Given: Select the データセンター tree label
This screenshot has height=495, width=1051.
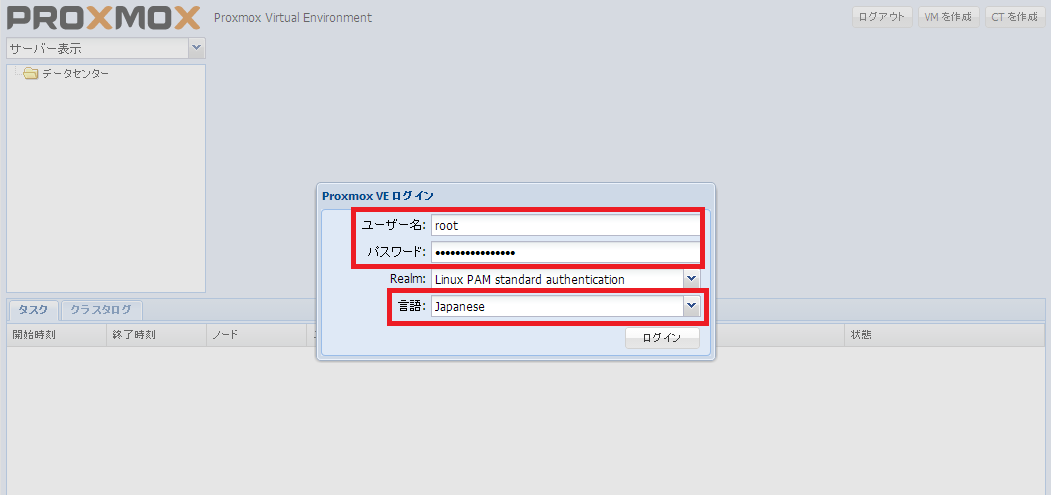Looking at the screenshot, I should [76, 74].
